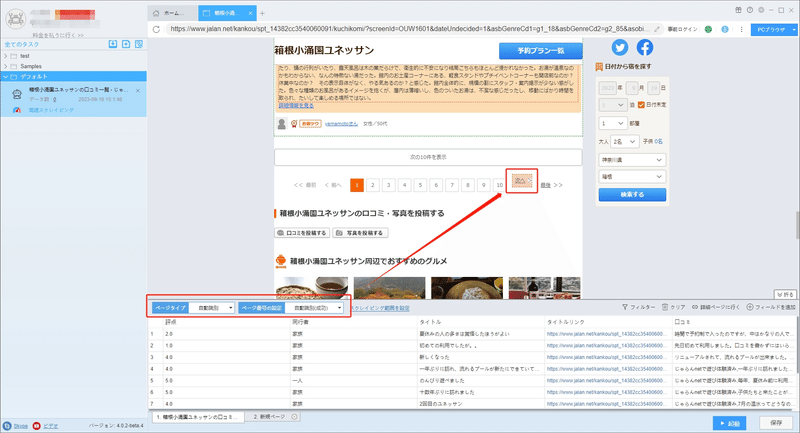This screenshot has height=433, width=800.
Task: Expand the Samples folder
Action: pyautogui.click(x=6, y=66)
